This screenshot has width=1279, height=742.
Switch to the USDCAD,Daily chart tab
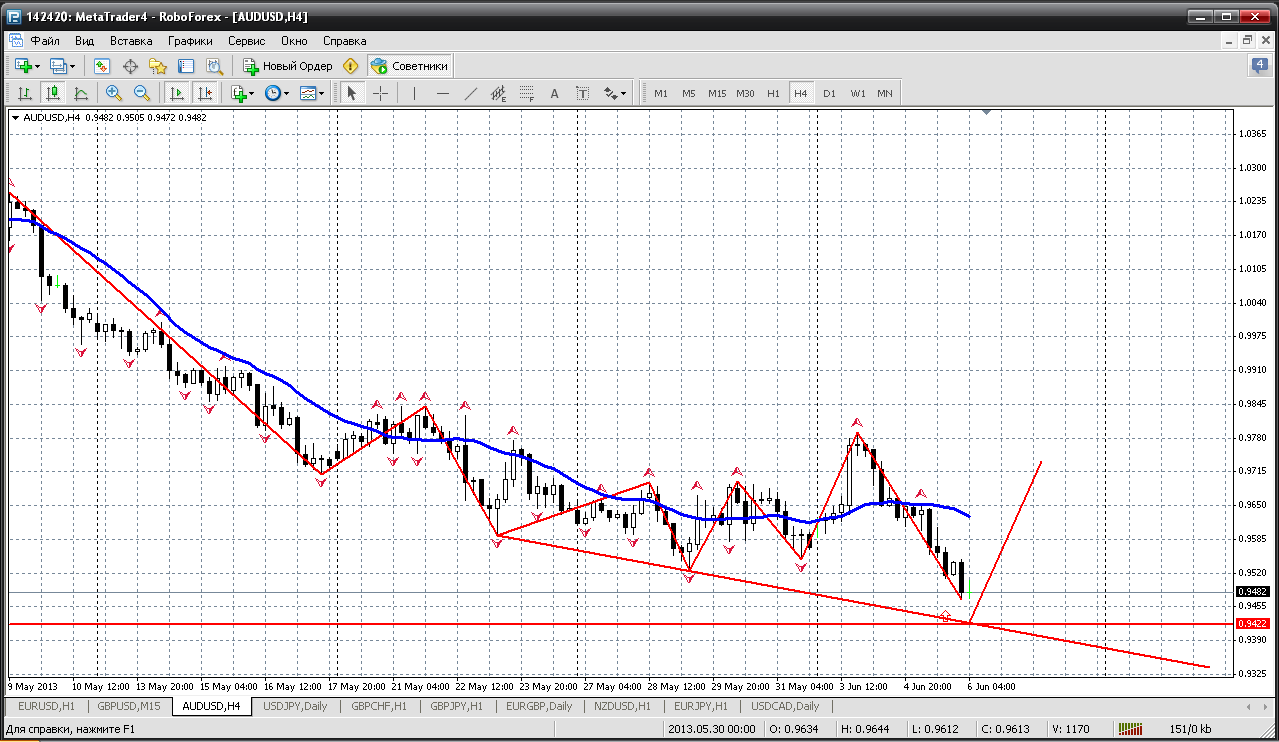tap(785, 706)
